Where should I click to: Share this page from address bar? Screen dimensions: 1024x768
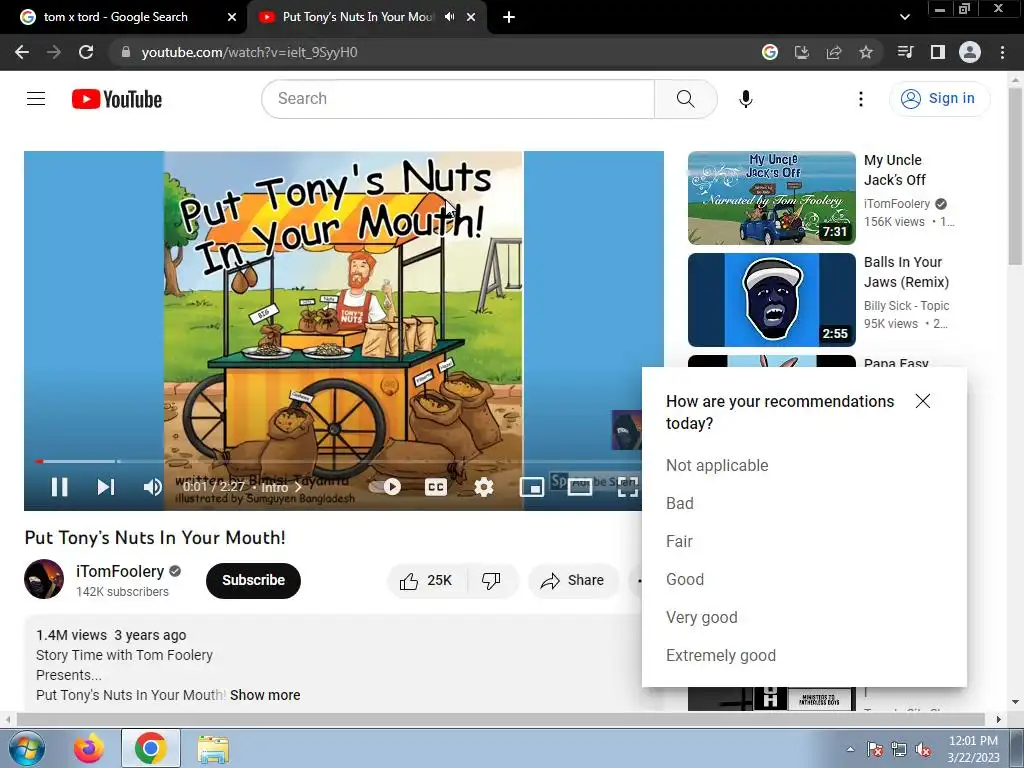pos(834,52)
